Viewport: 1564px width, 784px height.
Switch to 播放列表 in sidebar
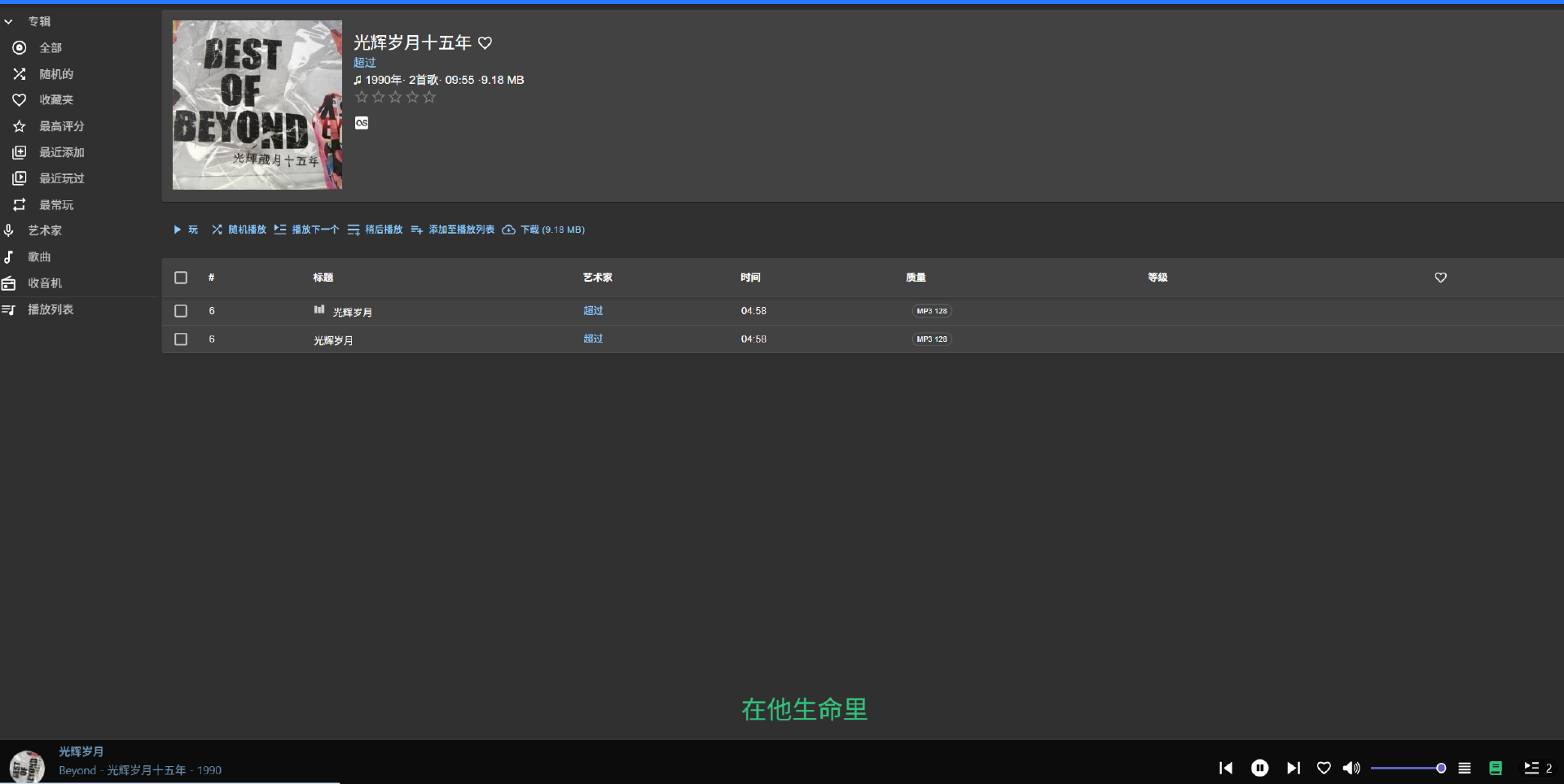tap(51, 309)
